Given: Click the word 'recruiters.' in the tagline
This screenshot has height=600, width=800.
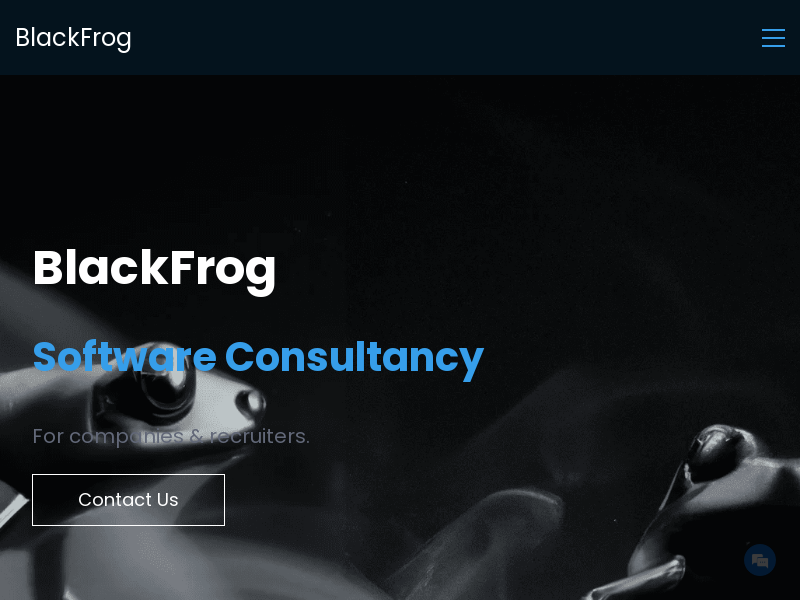Looking at the screenshot, I should coord(260,436).
